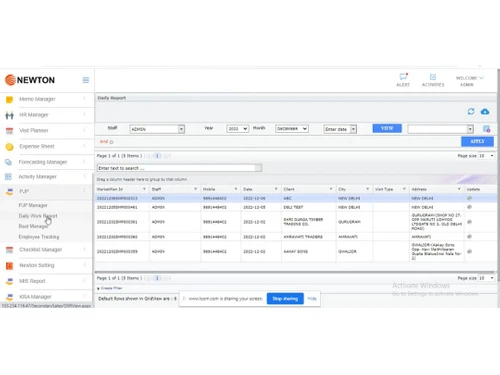
Task: Click the PJP sidebar icon
Action: tap(9, 192)
